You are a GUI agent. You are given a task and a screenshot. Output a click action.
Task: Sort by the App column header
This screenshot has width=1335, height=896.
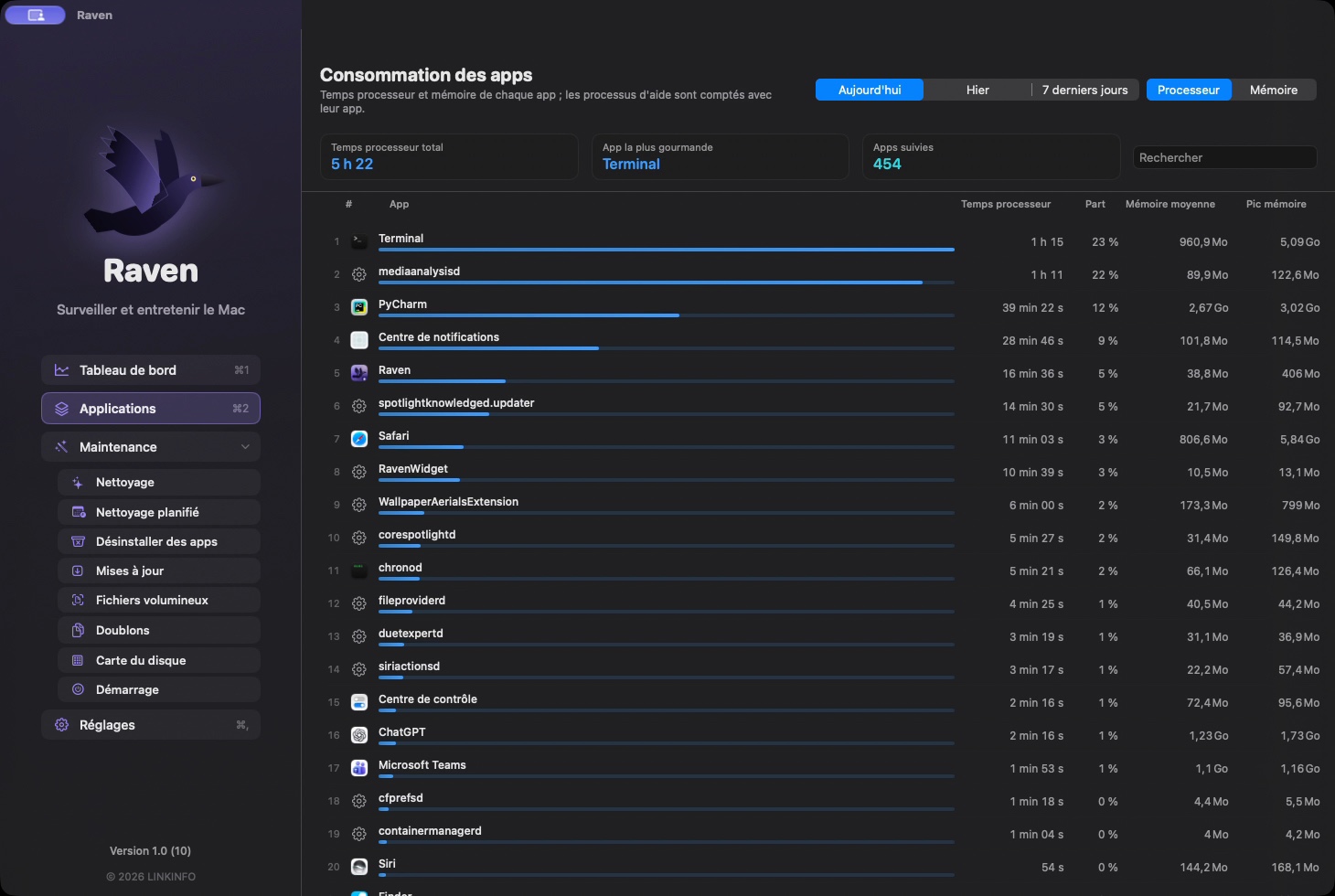point(400,204)
